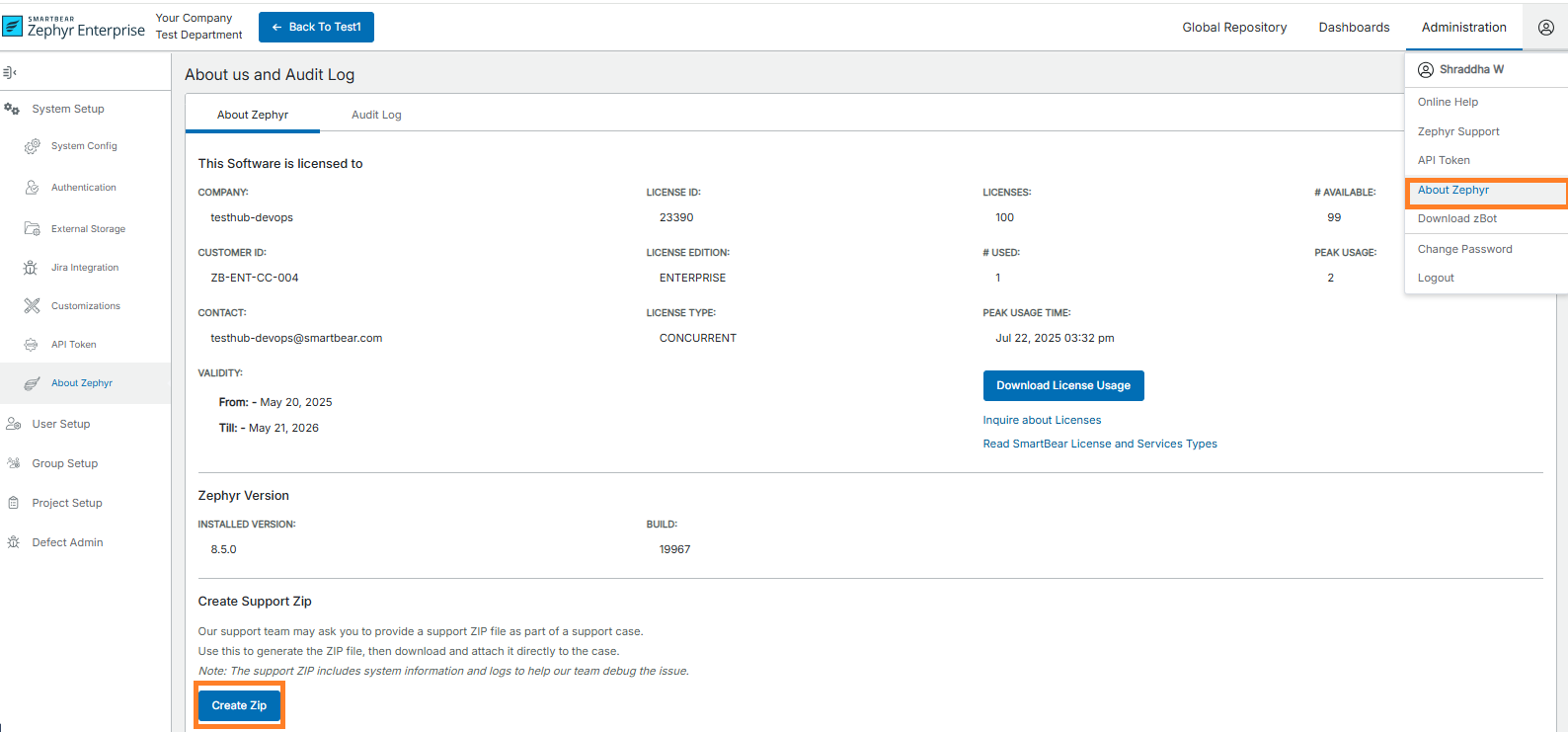Screen dimensions: 1568x732
Task: Click the System Config gear icon
Action: click(32, 146)
